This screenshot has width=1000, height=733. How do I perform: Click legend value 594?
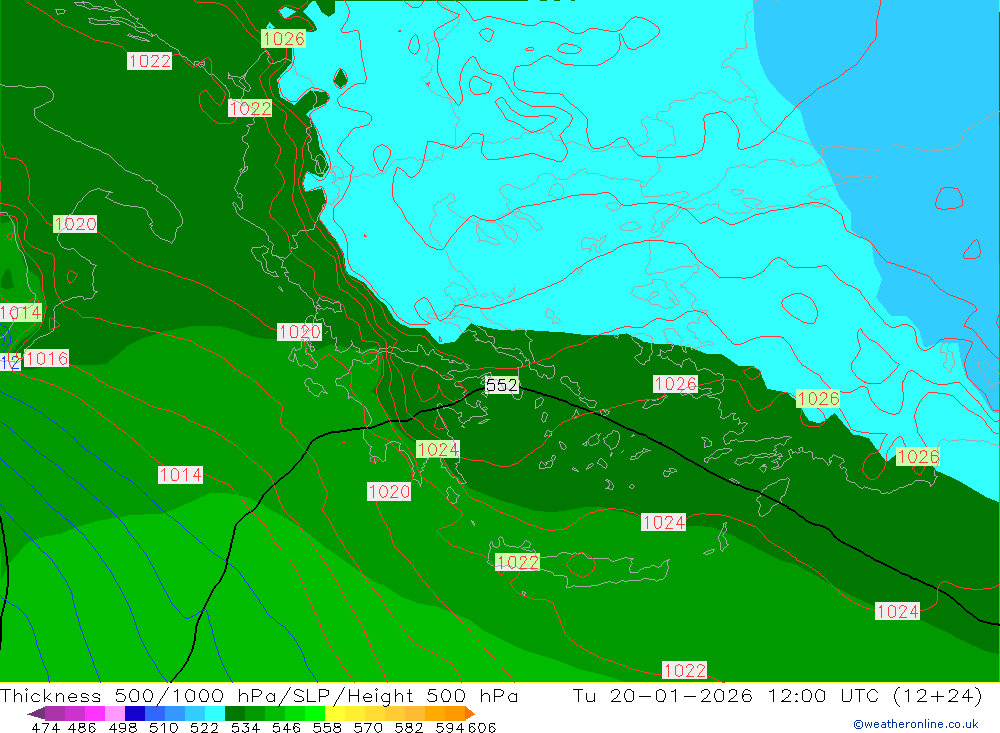pos(450,727)
